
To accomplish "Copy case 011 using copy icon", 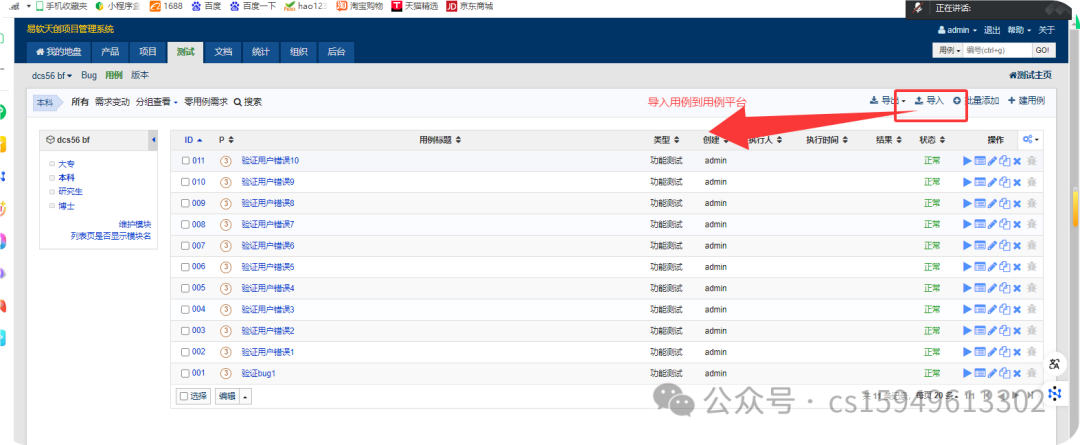I will (1004, 161).
